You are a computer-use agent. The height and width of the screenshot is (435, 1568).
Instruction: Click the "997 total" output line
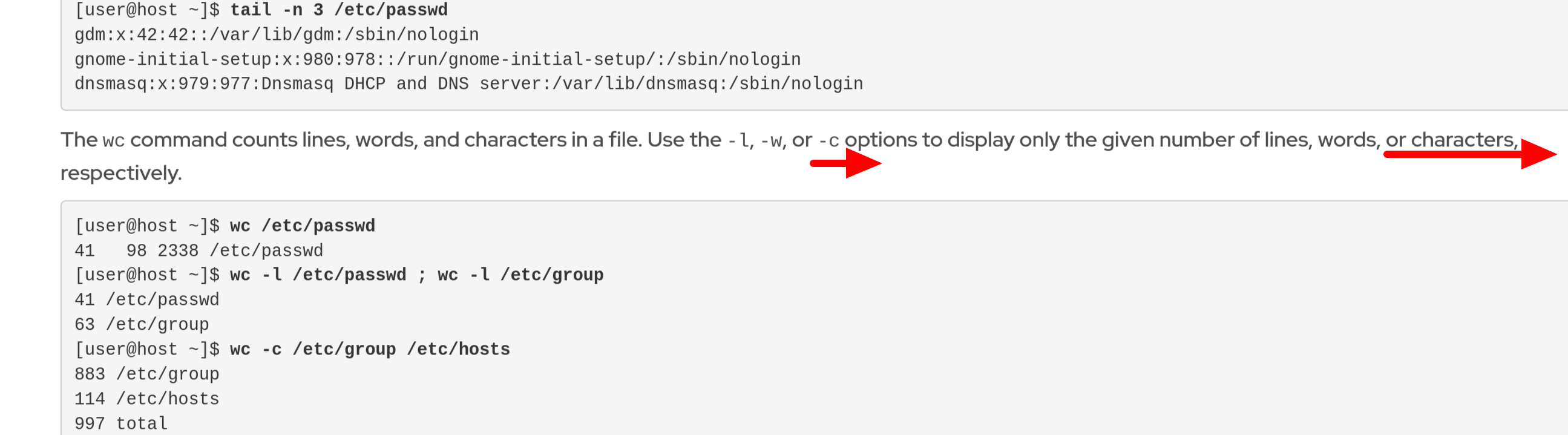pos(120,424)
